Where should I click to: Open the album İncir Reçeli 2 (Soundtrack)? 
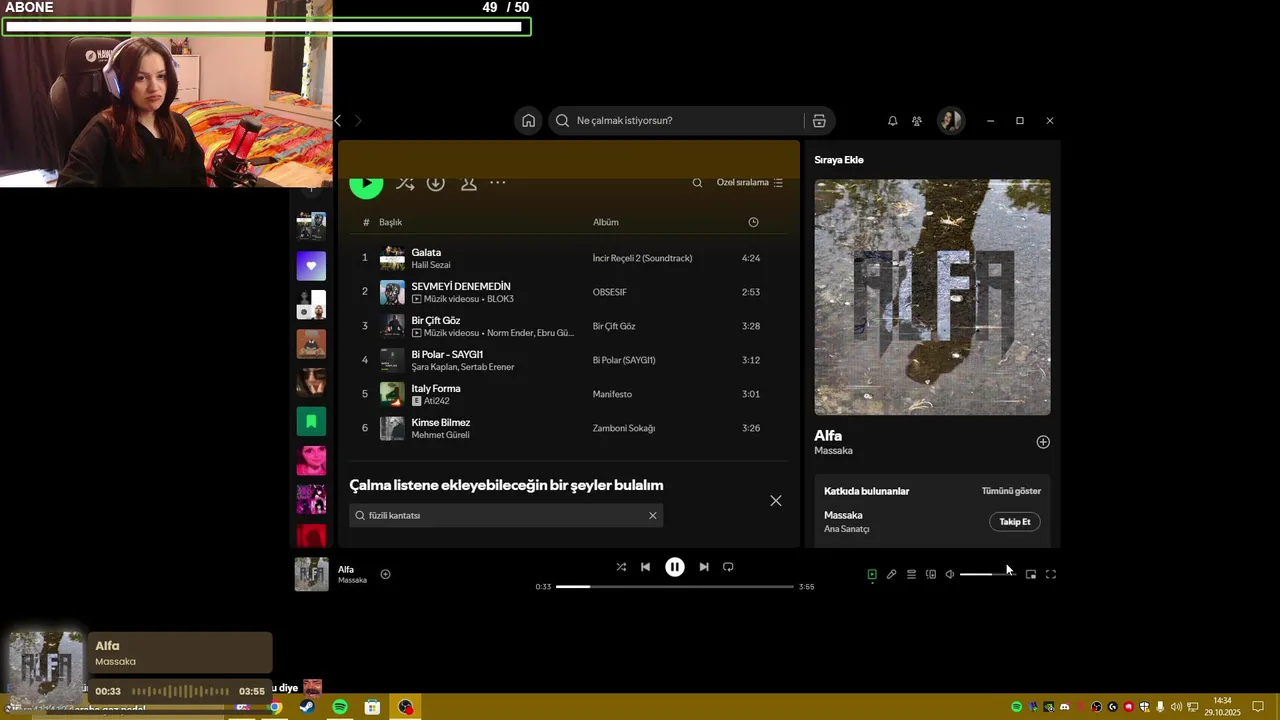point(642,258)
